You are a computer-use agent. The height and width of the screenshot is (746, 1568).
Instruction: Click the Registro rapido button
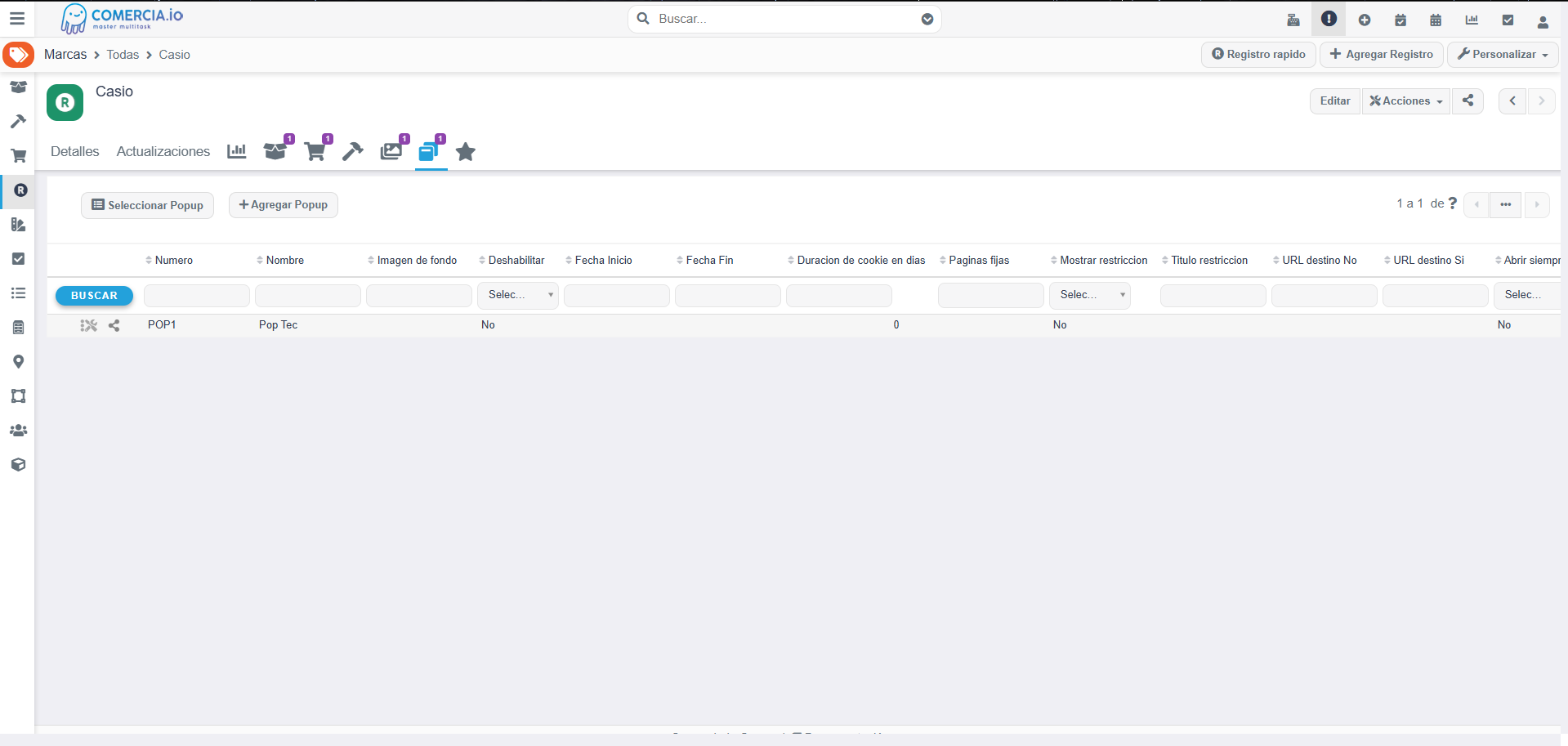pos(1258,54)
